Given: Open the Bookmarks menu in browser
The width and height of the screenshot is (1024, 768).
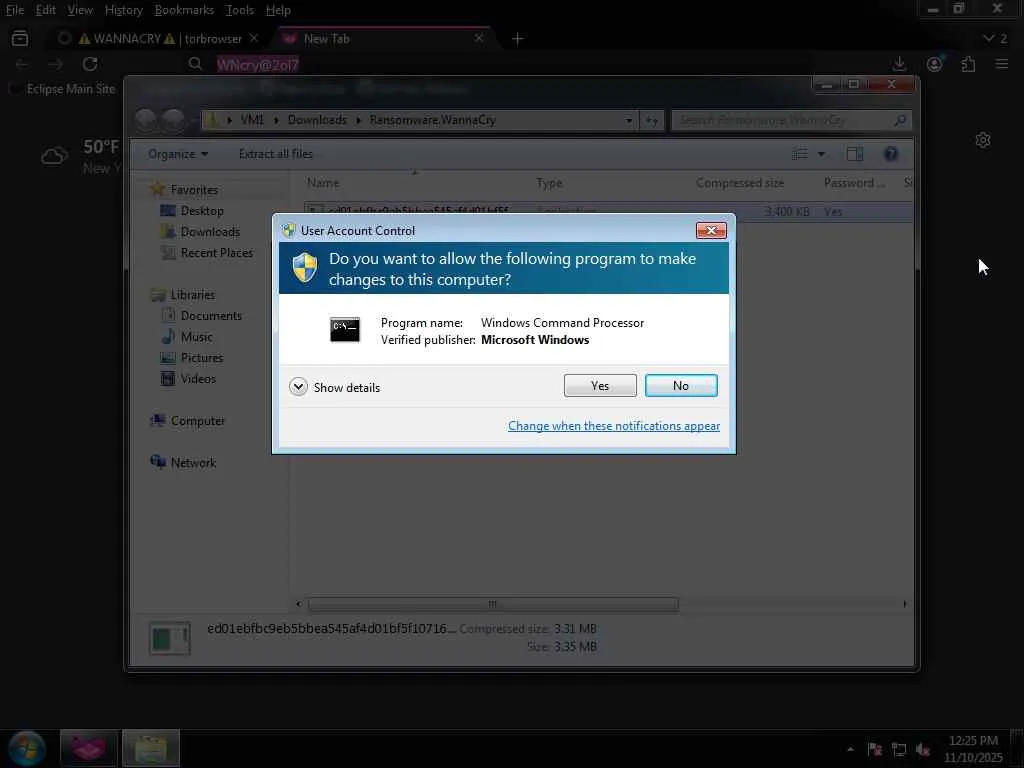Looking at the screenshot, I should click(184, 10).
